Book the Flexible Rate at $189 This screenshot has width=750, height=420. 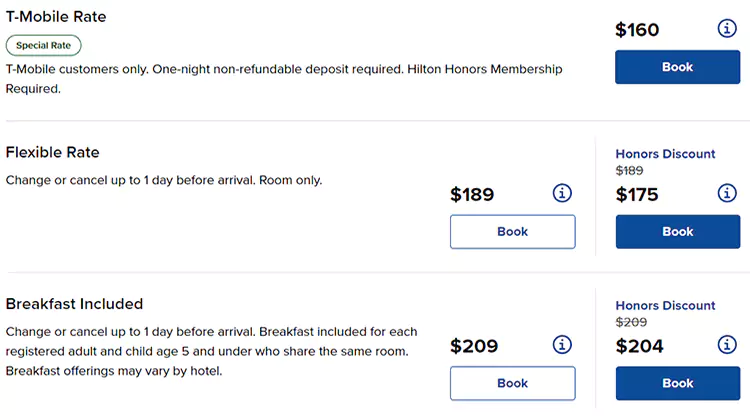pos(512,231)
